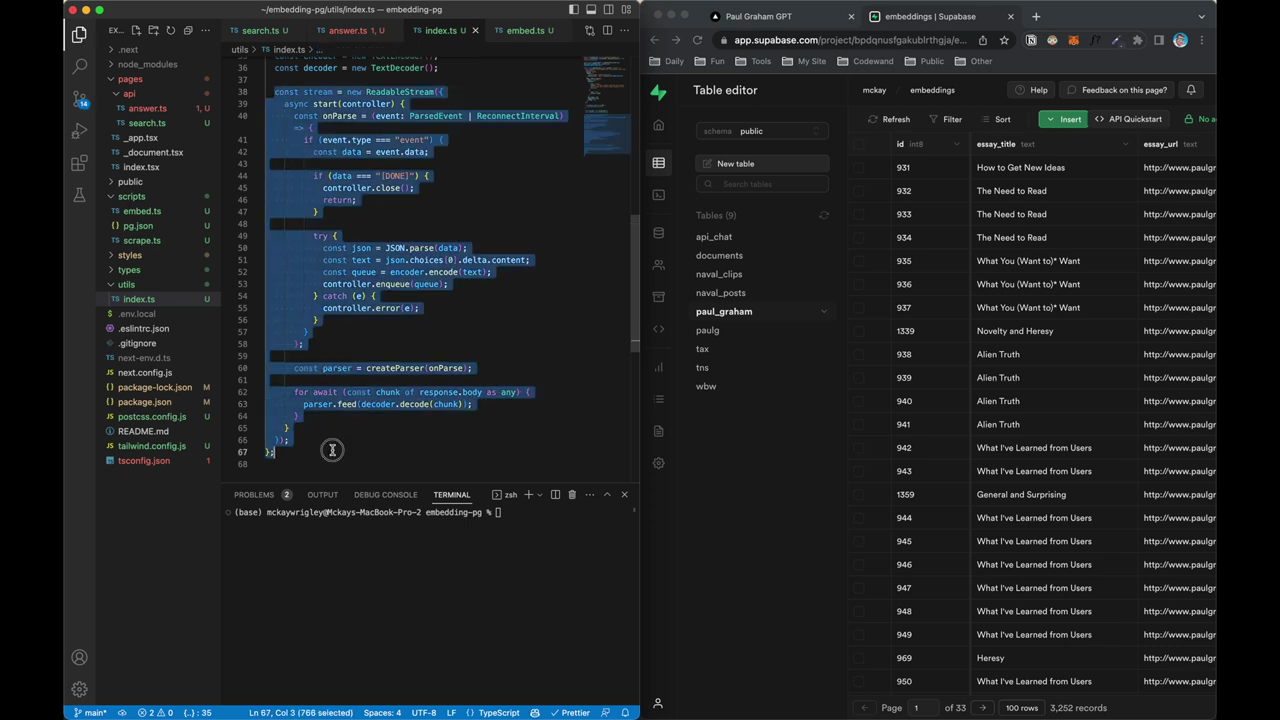Expand the node_modules folder
1280x720 pixels.
[147, 64]
